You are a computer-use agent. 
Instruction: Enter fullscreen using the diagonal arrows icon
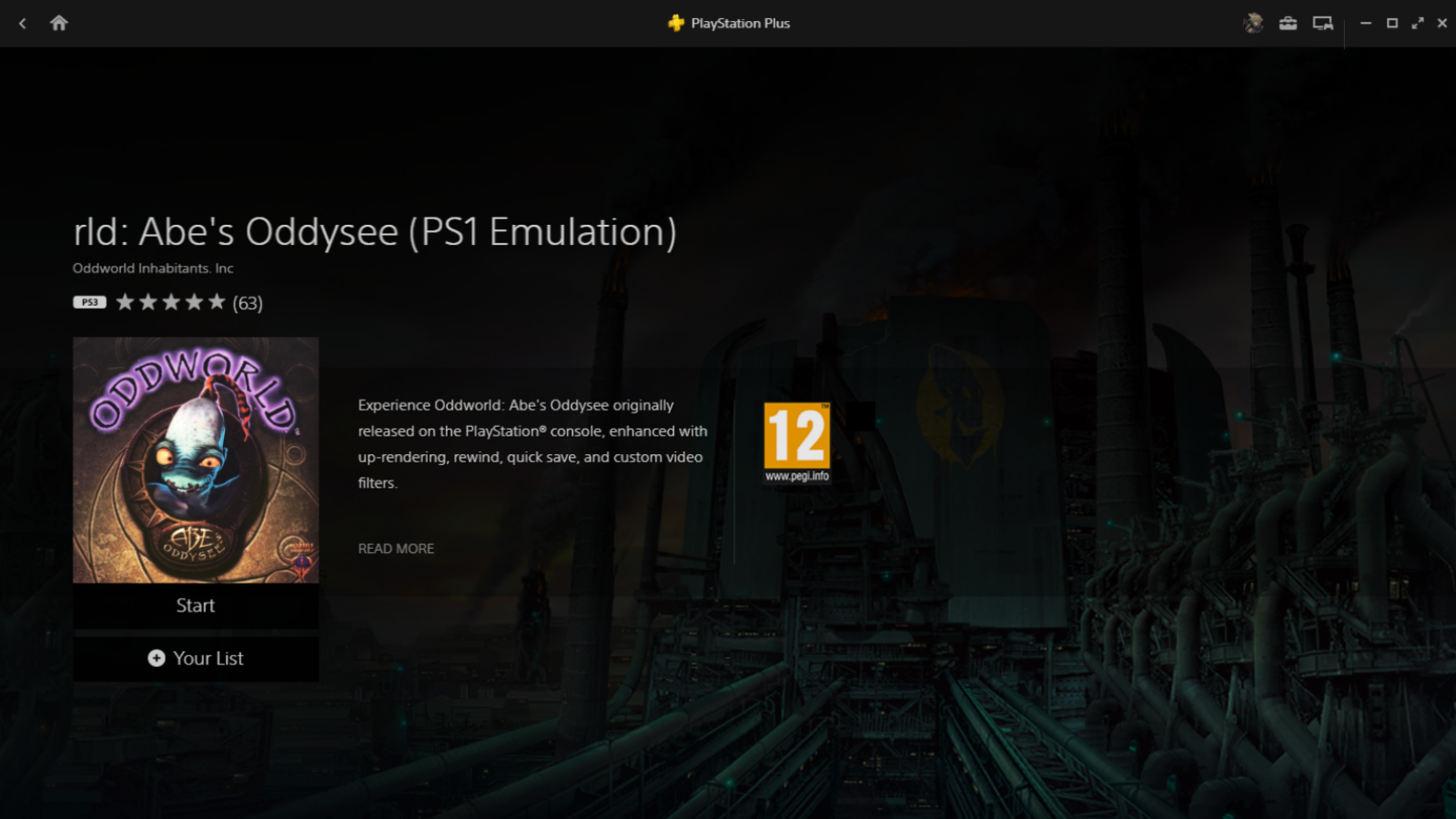pyautogui.click(x=1418, y=23)
